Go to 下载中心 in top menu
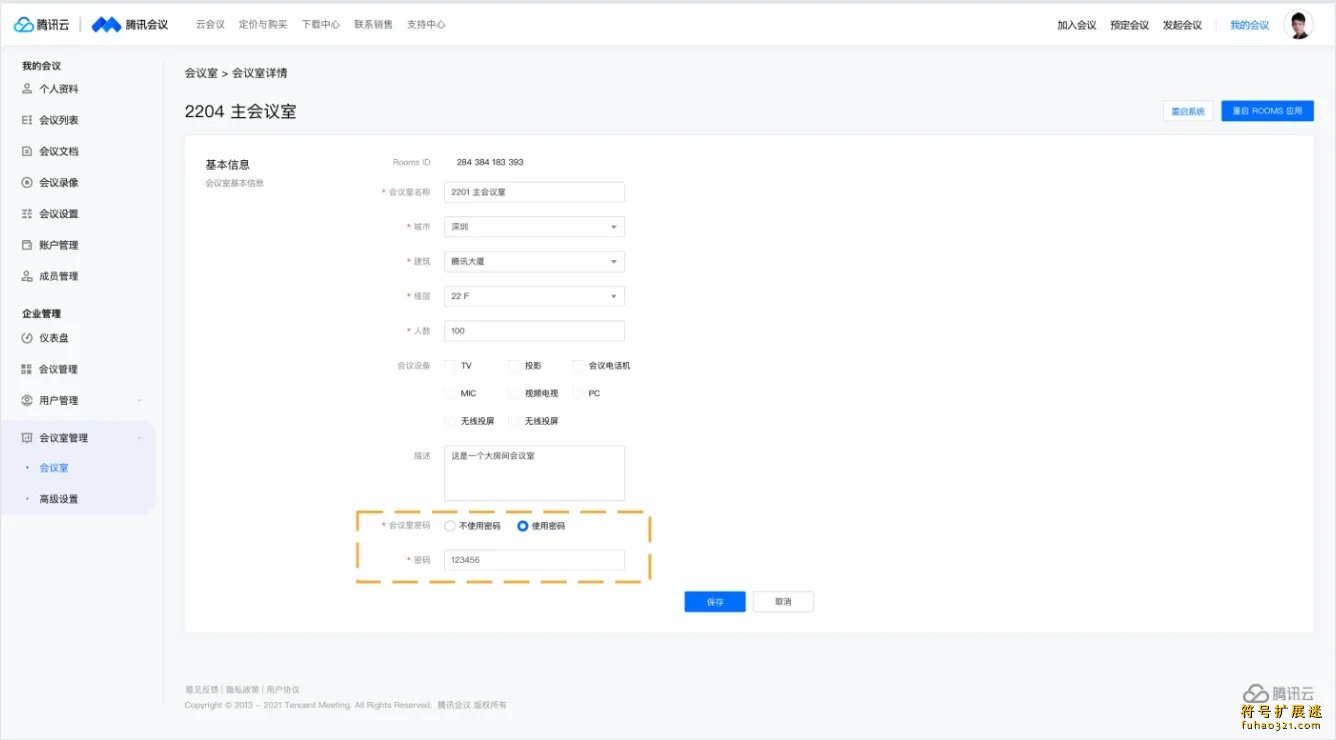Viewport: 1336px width, 740px height. pyautogui.click(x=320, y=25)
